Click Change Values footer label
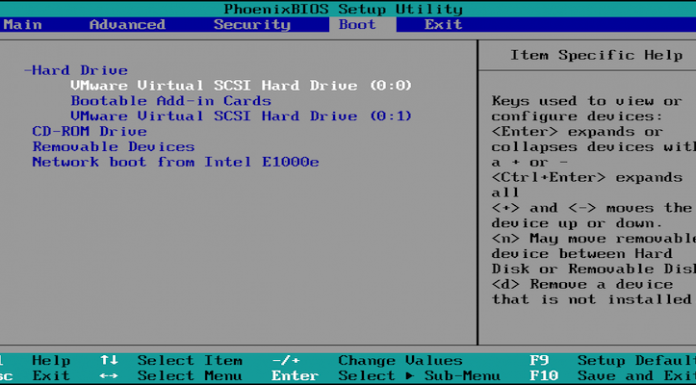696x385 pixels. click(400, 360)
